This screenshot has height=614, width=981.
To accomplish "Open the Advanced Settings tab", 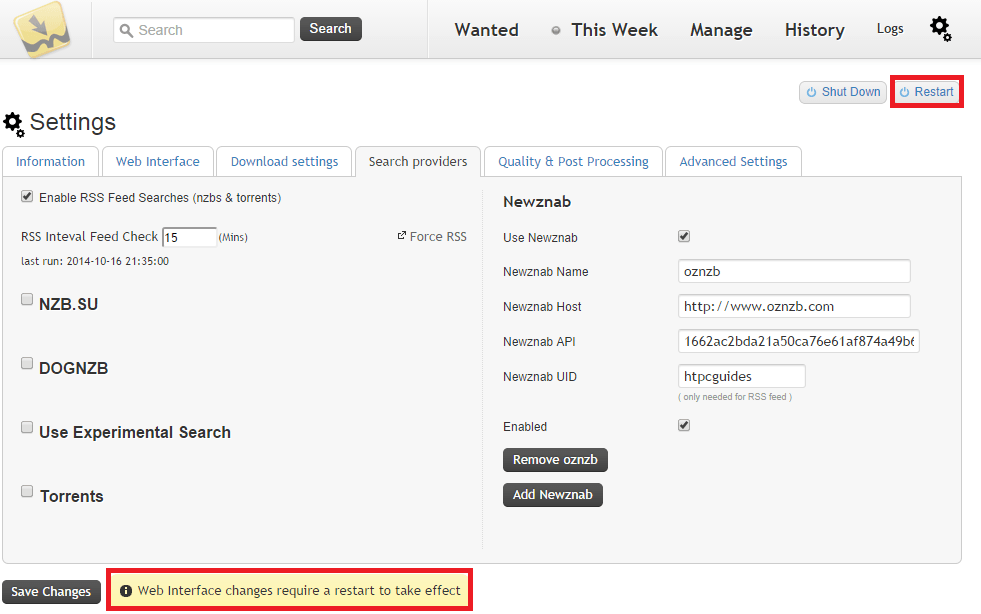I will [733, 161].
